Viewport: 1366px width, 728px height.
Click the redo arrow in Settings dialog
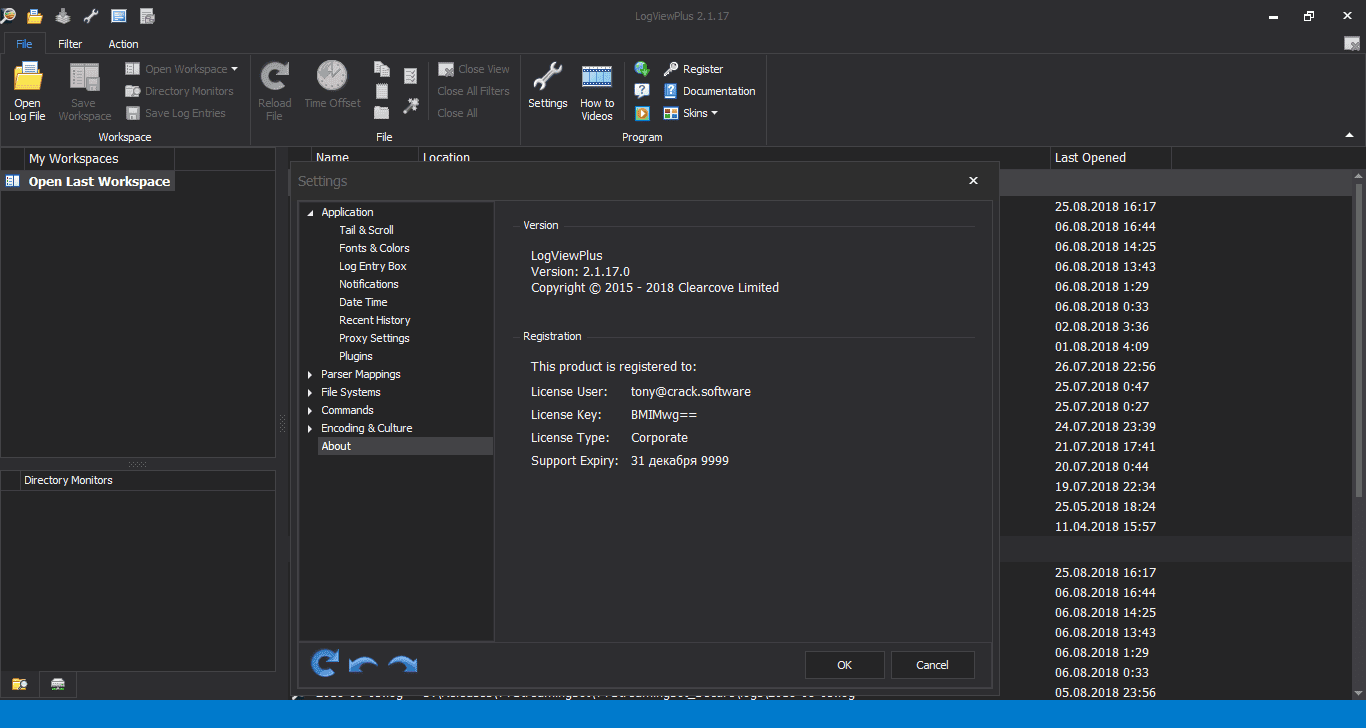coord(402,664)
